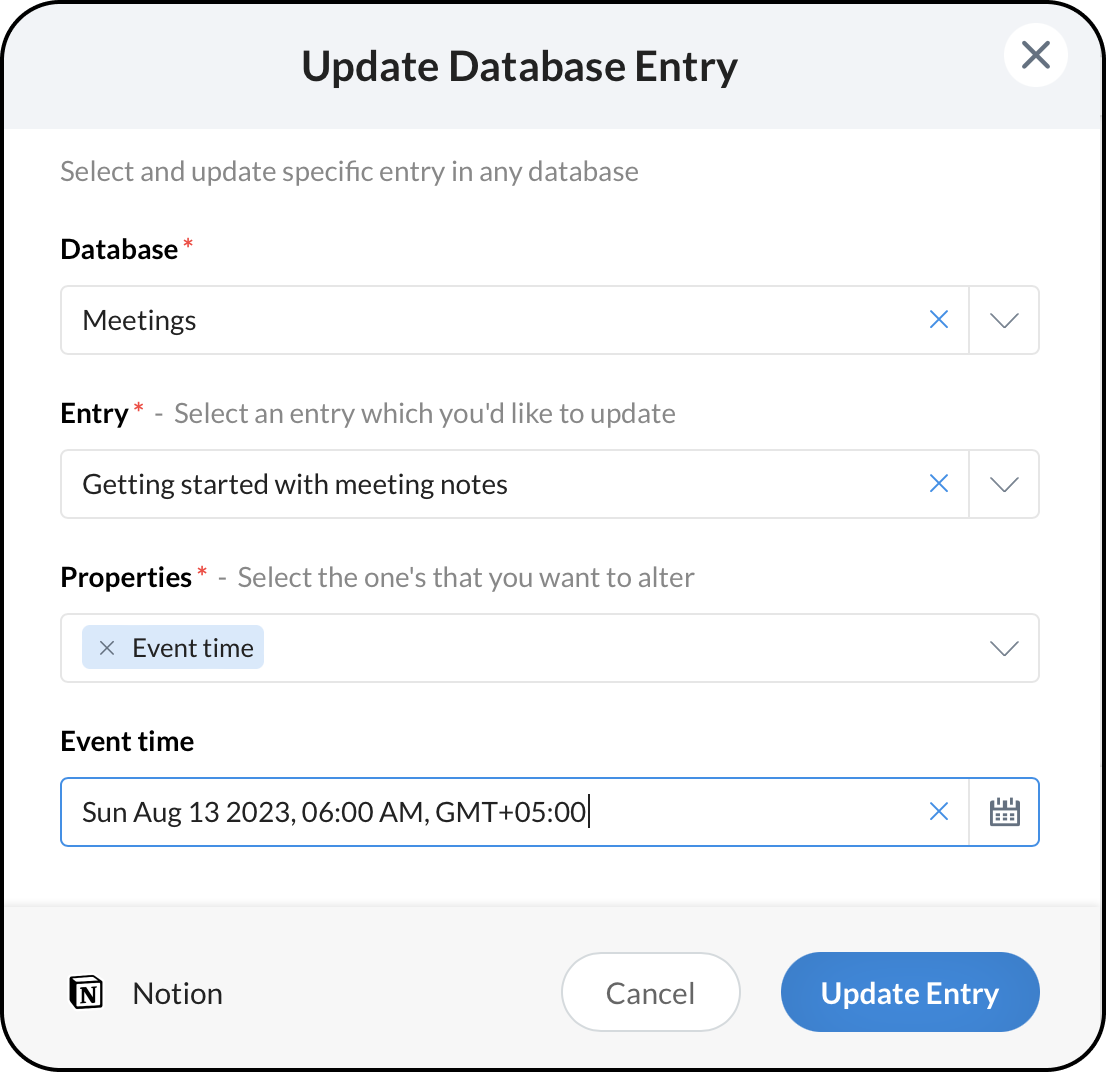Click the empty area of Properties box
The height and width of the screenshot is (1072, 1106).
coord(620,648)
